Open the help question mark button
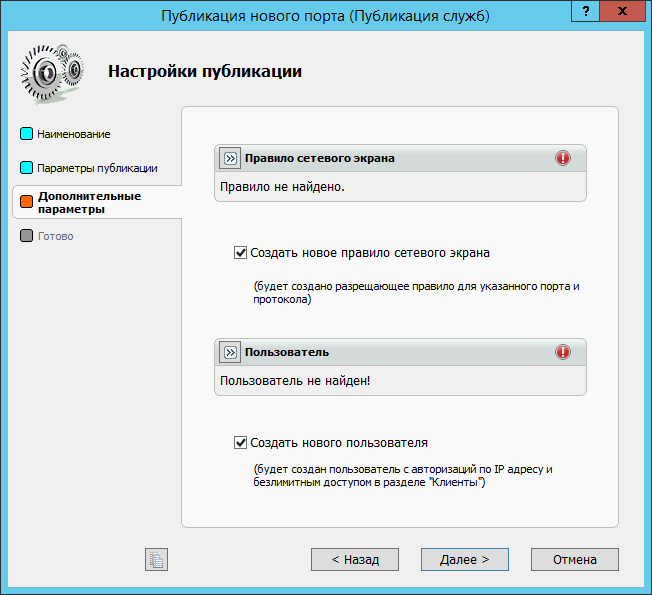This screenshot has height=595, width=652. 585,11
